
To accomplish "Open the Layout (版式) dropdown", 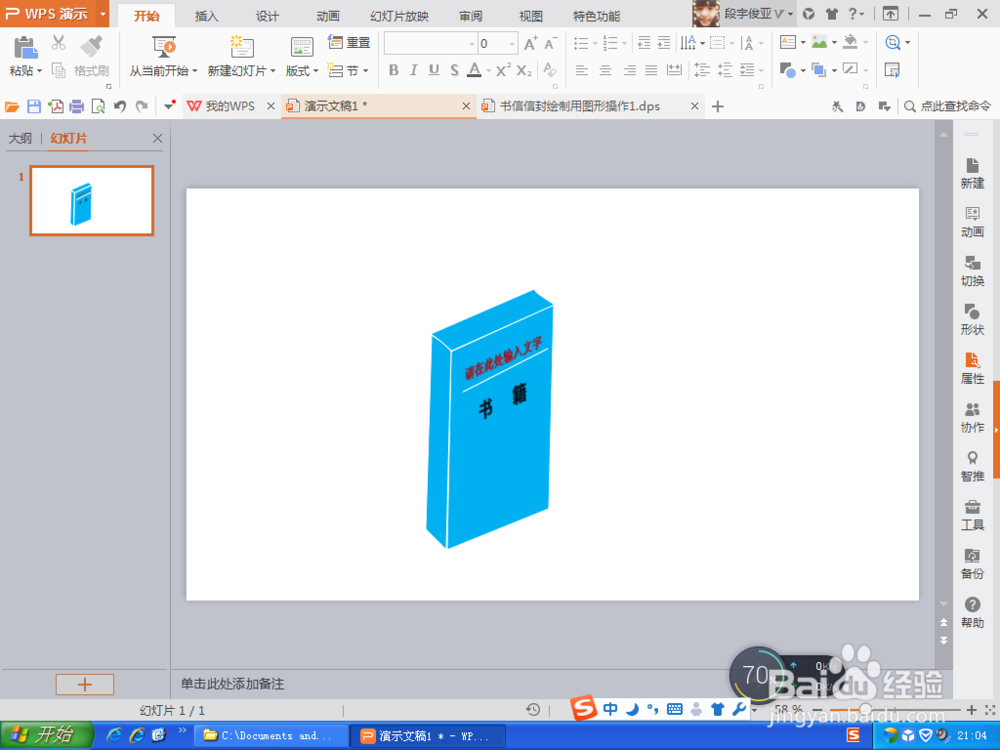I will [302, 71].
